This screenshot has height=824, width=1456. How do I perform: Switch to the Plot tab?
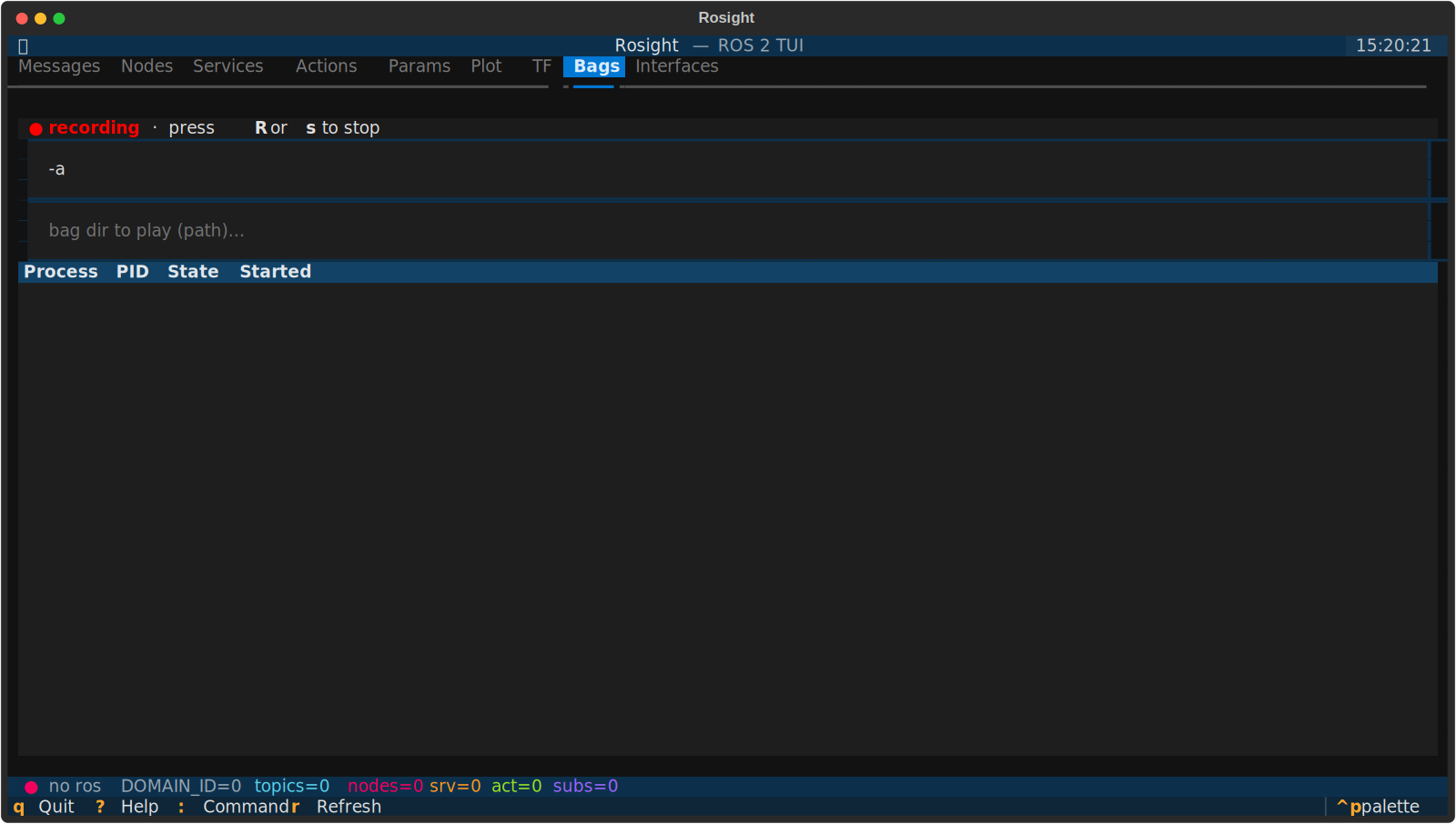tap(486, 66)
